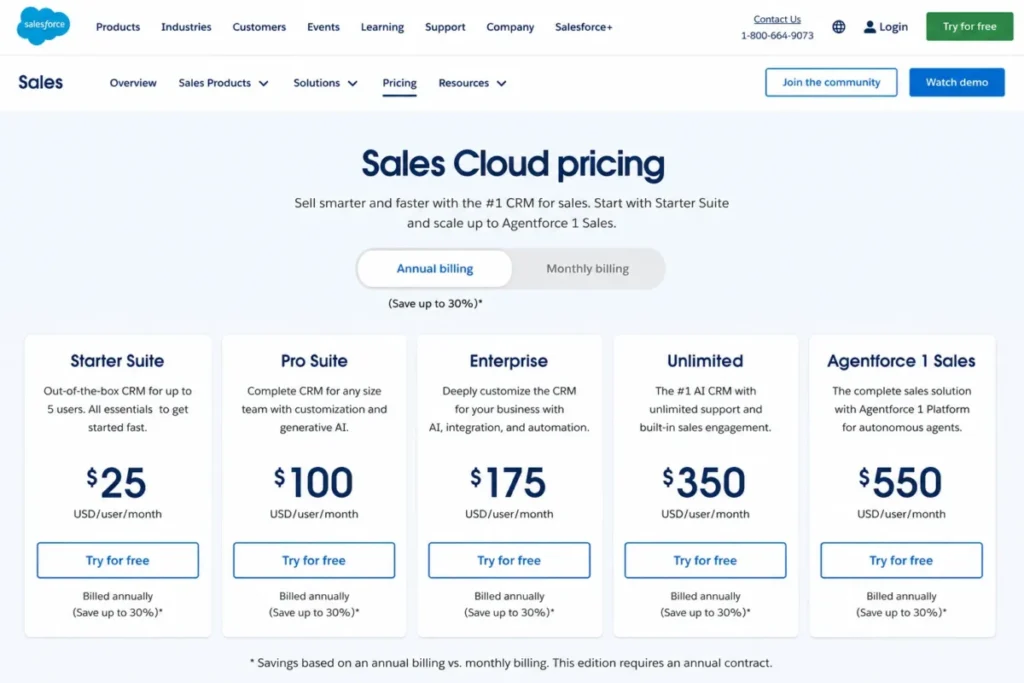Click Join the community button
This screenshot has width=1024, height=683.
click(x=831, y=82)
